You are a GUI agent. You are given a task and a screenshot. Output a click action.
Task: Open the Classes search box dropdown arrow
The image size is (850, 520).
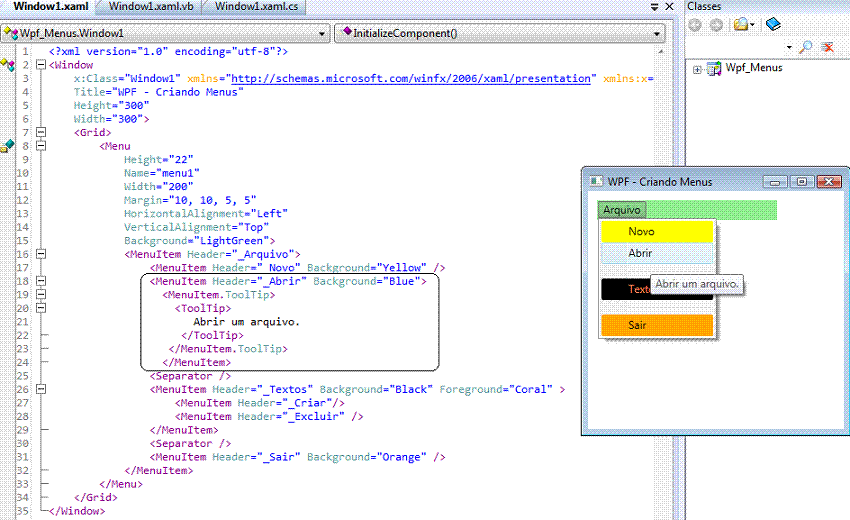tap(789, 47)
